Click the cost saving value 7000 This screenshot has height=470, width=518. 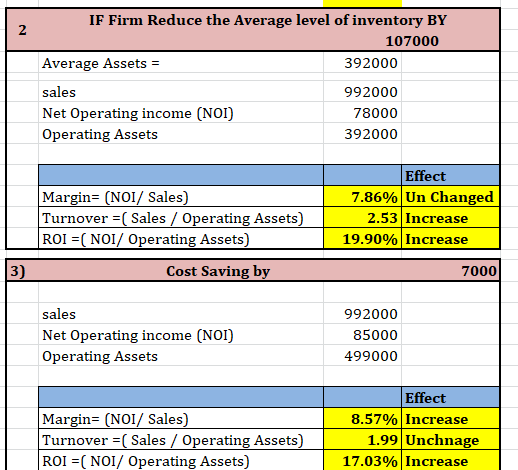pyautogui.click(x=479, y=271)
